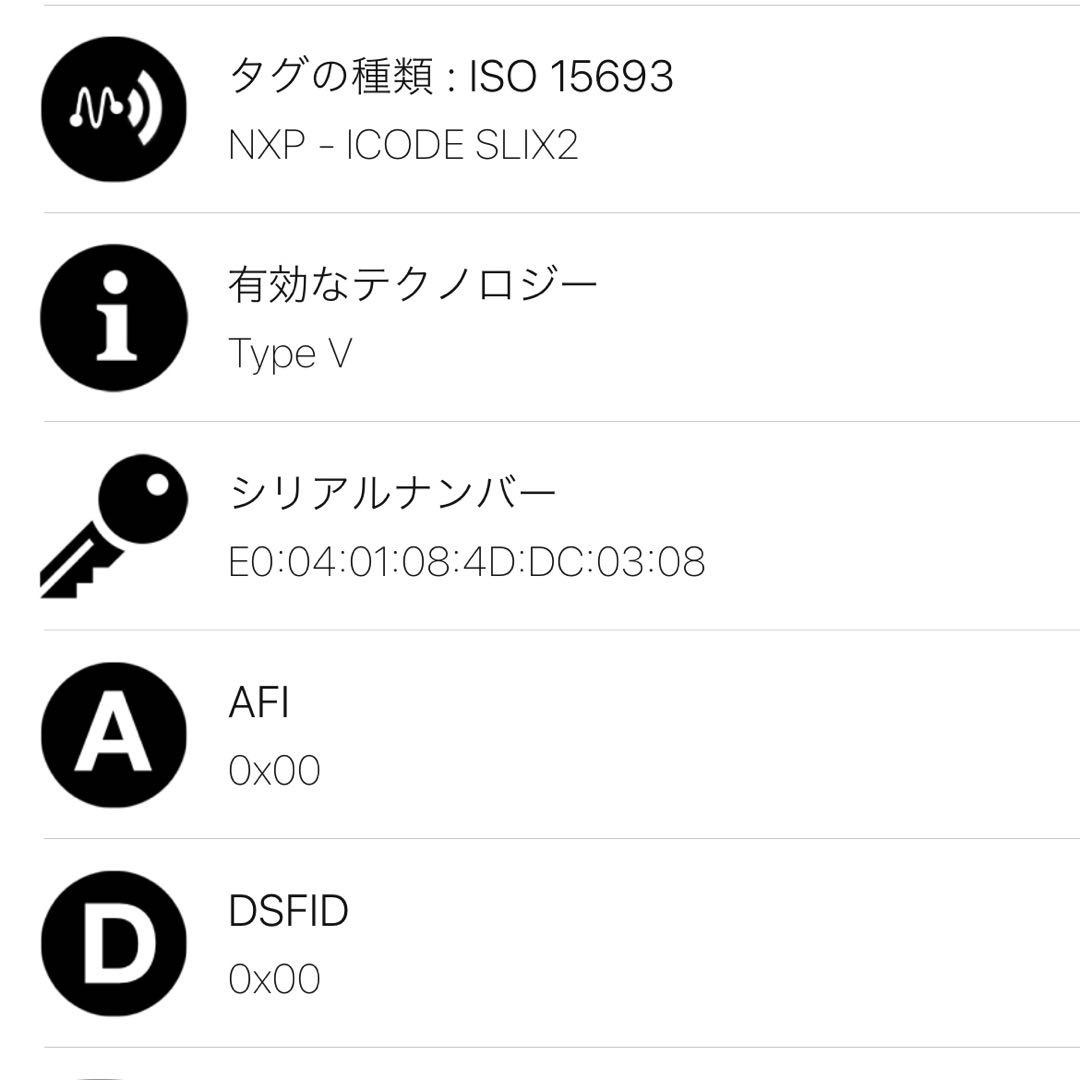Click the Type V value text
The width and height of the screenshot is (1080, 1080).
coord(290,354)
